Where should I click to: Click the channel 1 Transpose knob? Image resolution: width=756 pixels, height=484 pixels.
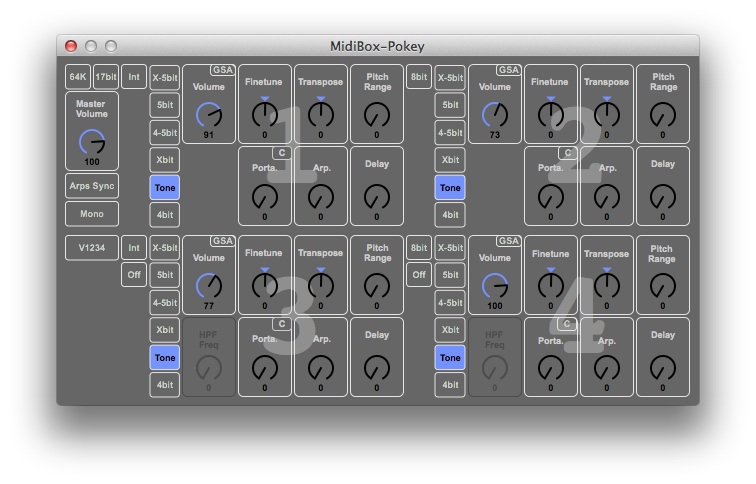(321, 115)
